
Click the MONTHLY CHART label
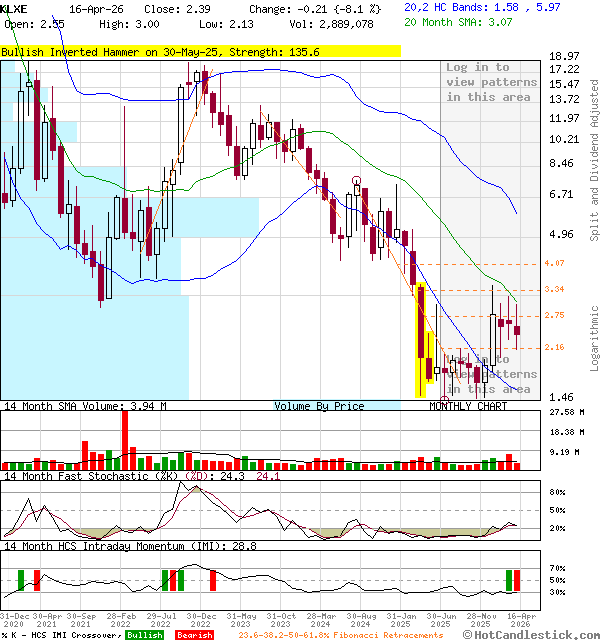464,406
